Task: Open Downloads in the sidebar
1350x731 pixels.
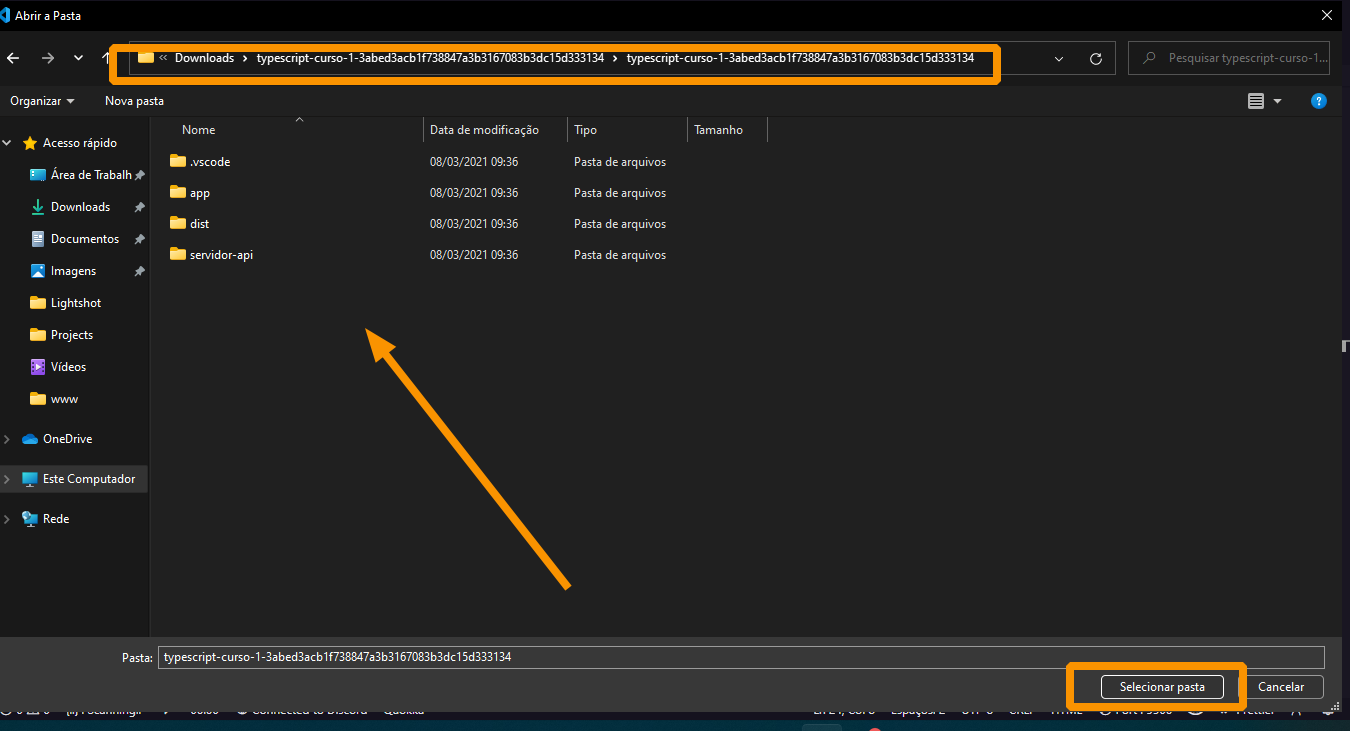Action: pyautogui.click(x=80, y=207)
